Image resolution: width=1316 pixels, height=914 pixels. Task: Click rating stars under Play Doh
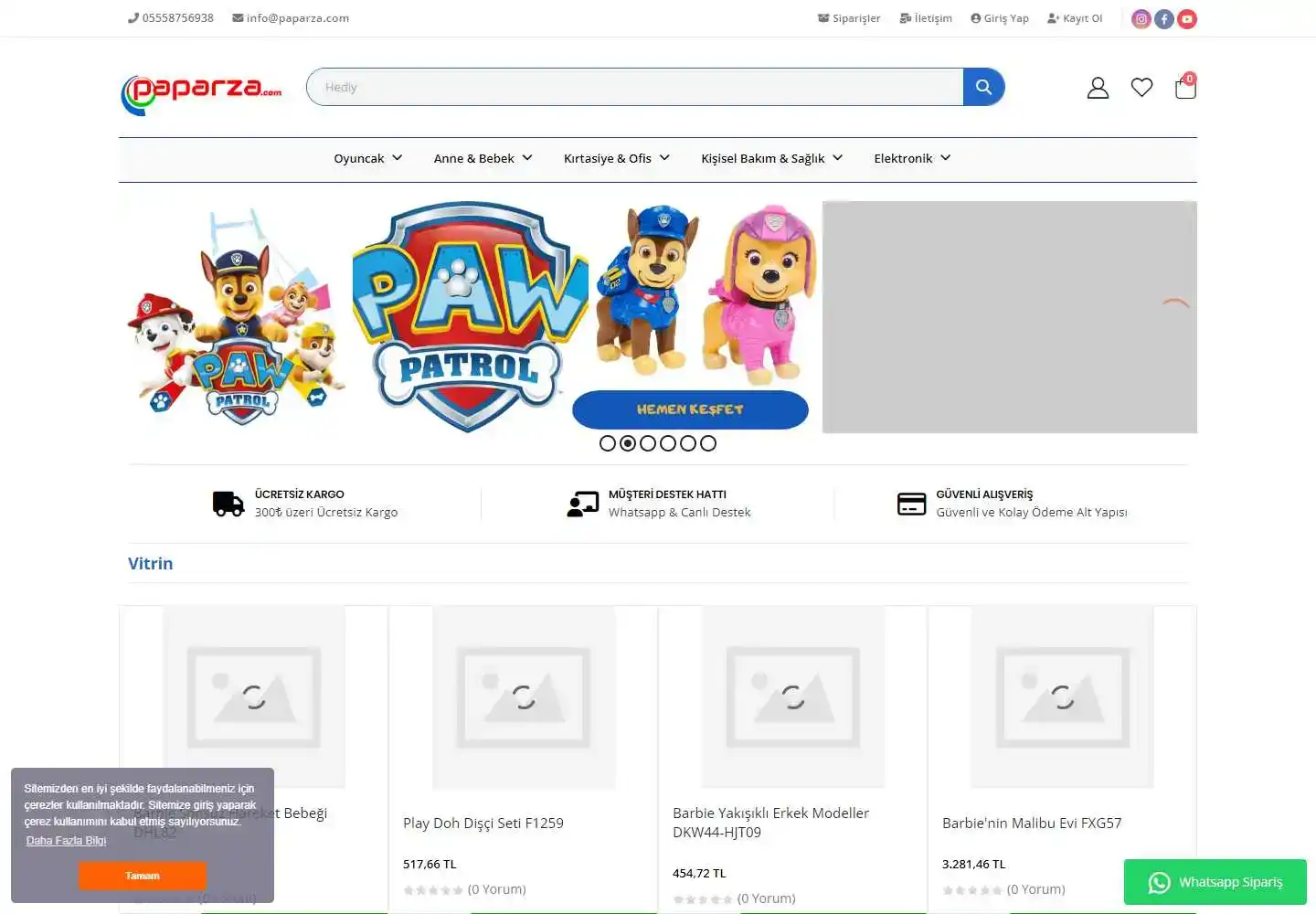tap(433, 890)
